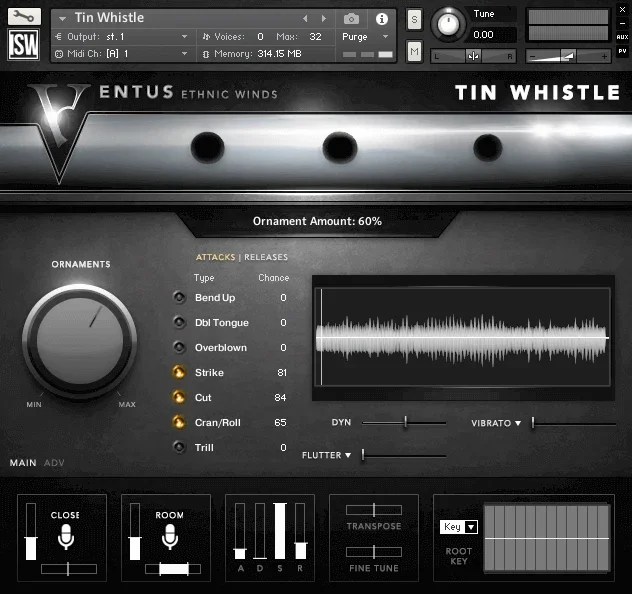Open the Midi Ch dropdown
Screen dimensions: 632x594
click(x=184, y=54)
